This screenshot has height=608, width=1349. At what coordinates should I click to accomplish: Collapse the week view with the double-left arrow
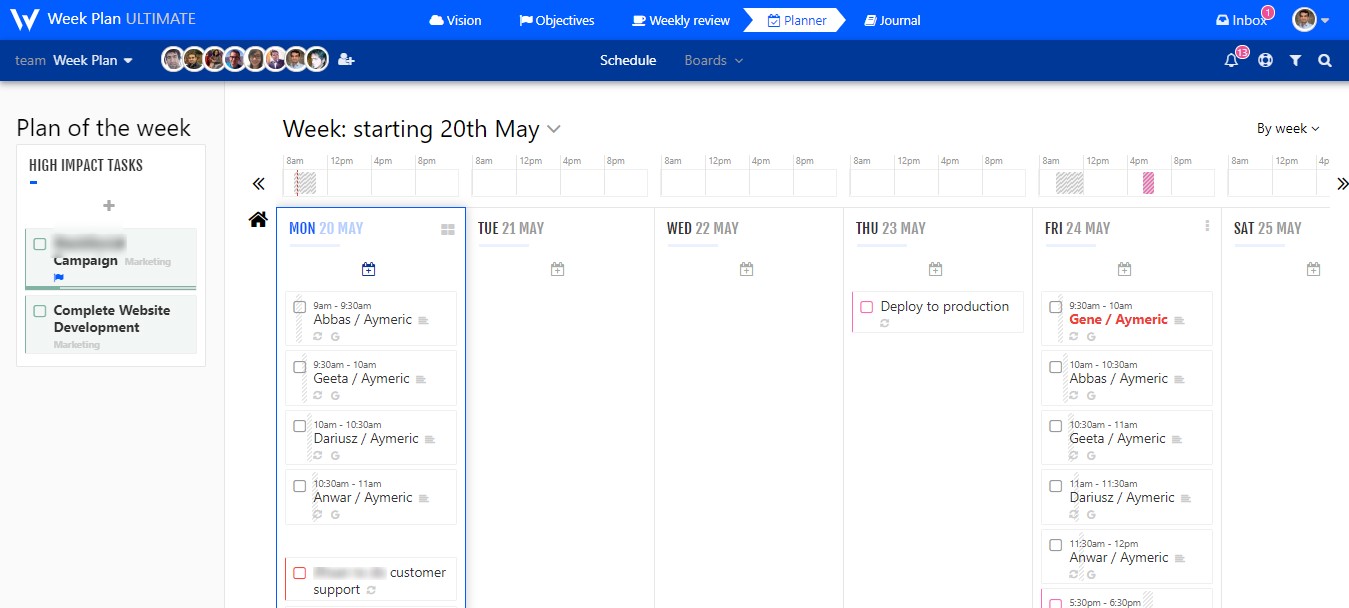pyautogui.click(x=258, y=183)
